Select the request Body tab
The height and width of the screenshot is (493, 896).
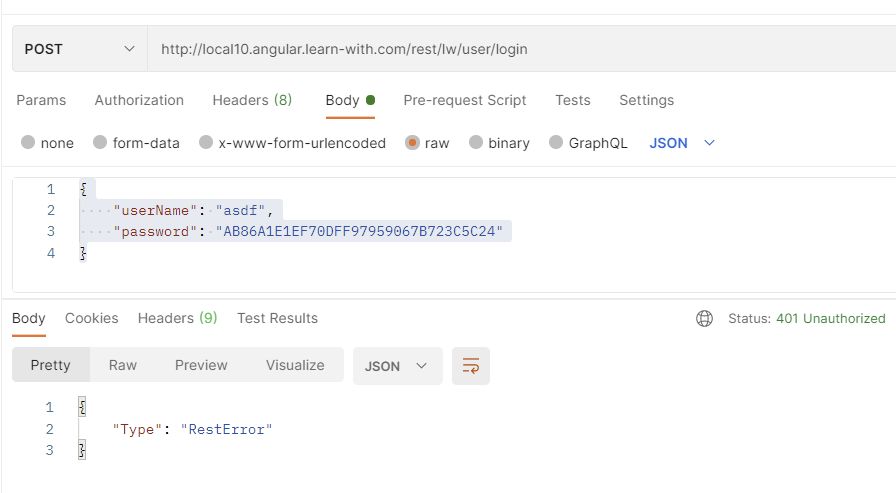tap(350, 101)
